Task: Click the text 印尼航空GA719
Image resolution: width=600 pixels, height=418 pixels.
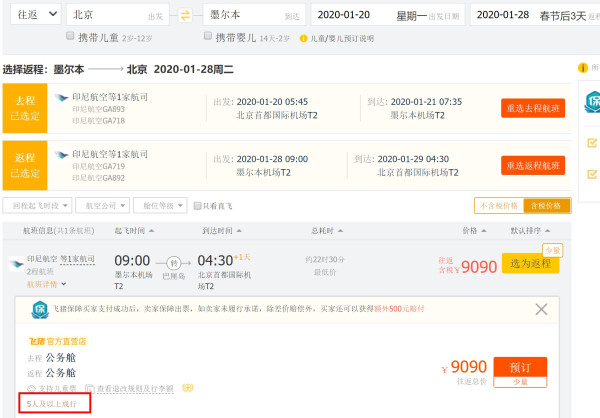Action: (99, 167)
